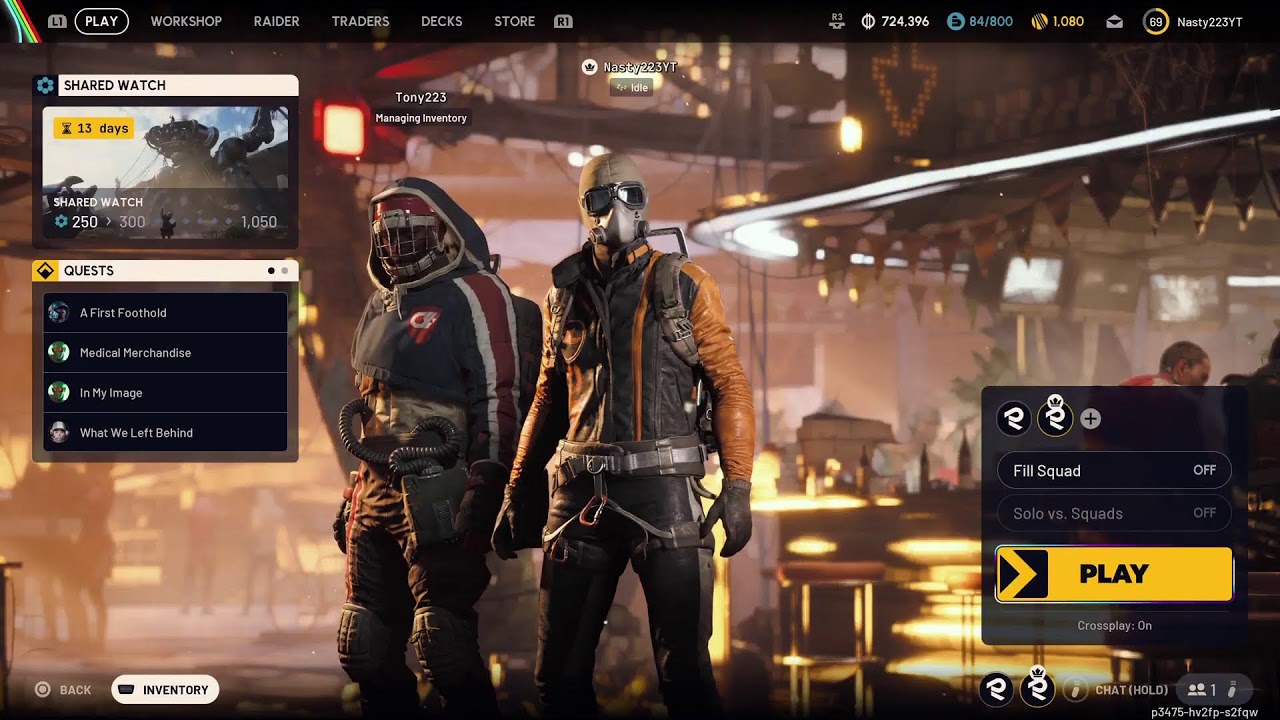
Task: Open the Nasty223YT profile name in top bar
Action: pos(1209,22)
